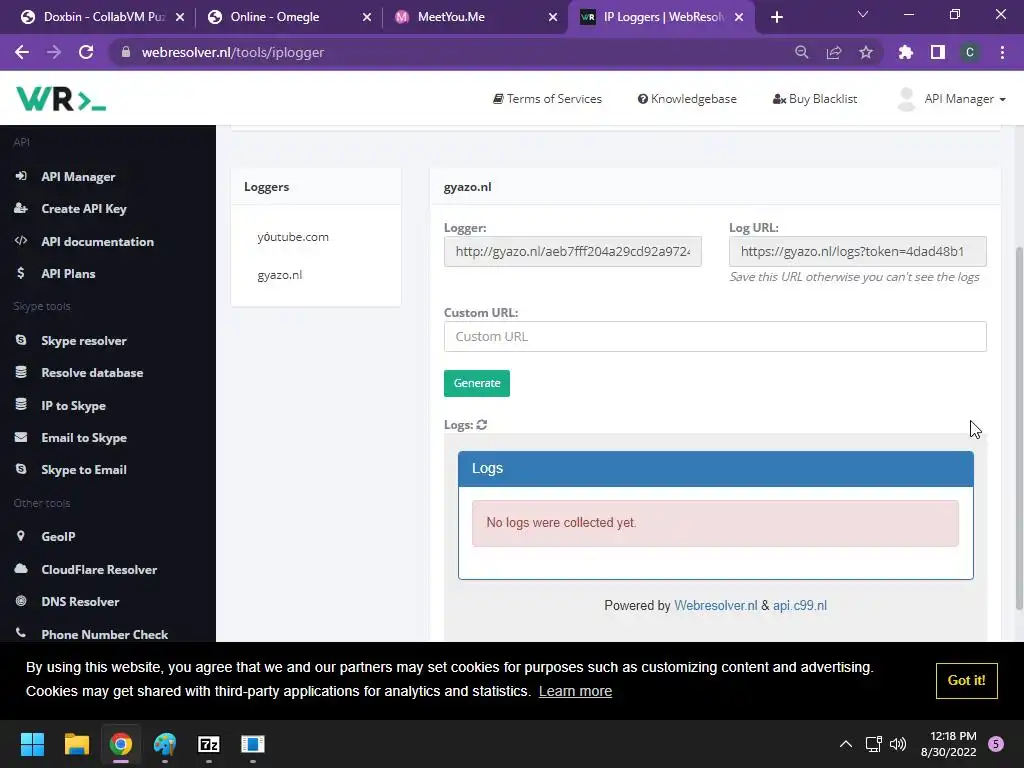Click the volume icon in system tray
The width and height of the screenshot is (1024, 768).
tap(898, 744)
